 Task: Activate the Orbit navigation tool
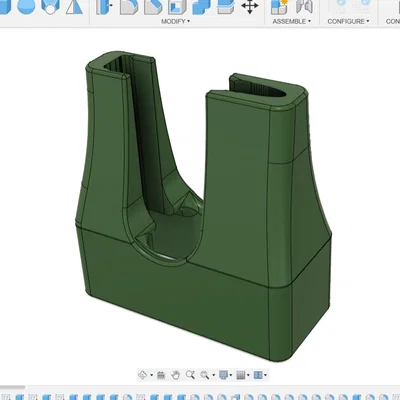[143, 375]
